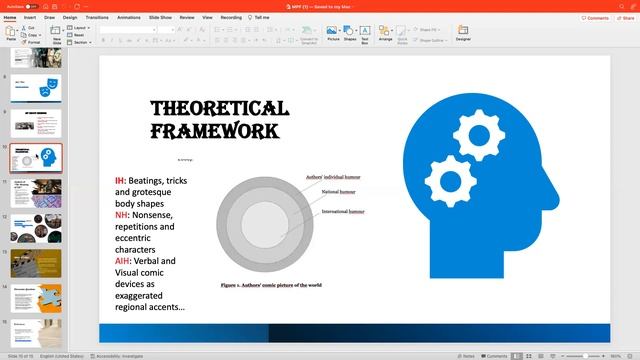
Task: Open the font name combo box
Action: pyautogui.click(x=128, y=30)
